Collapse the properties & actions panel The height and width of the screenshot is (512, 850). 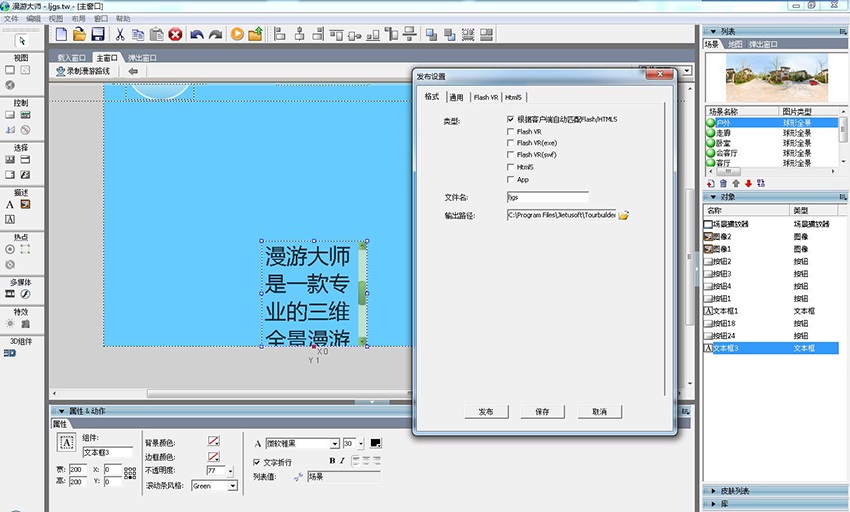[x=61, y=411]
